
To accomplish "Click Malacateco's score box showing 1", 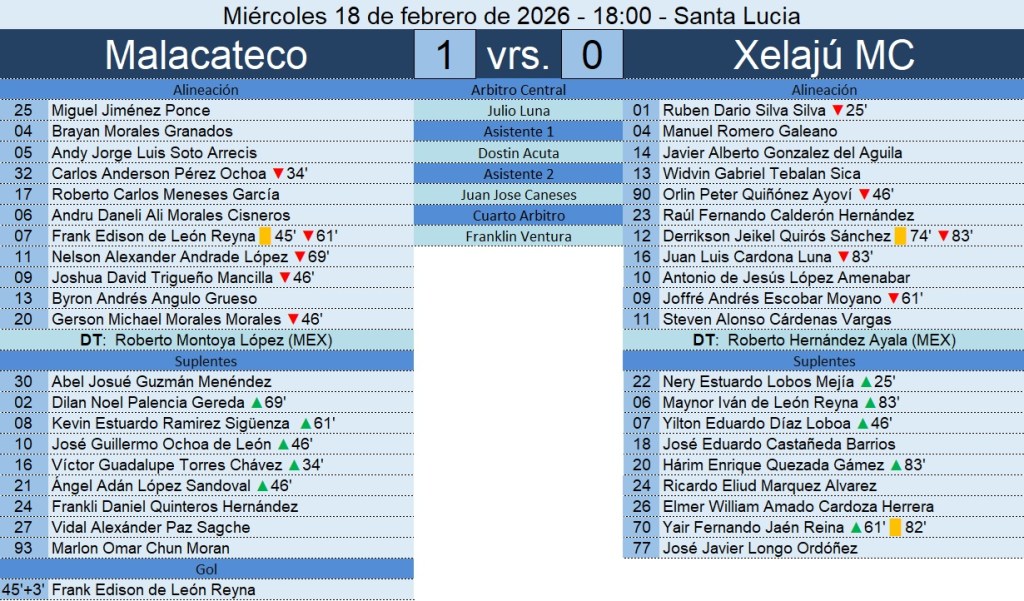I will click(x=443, y=55).
